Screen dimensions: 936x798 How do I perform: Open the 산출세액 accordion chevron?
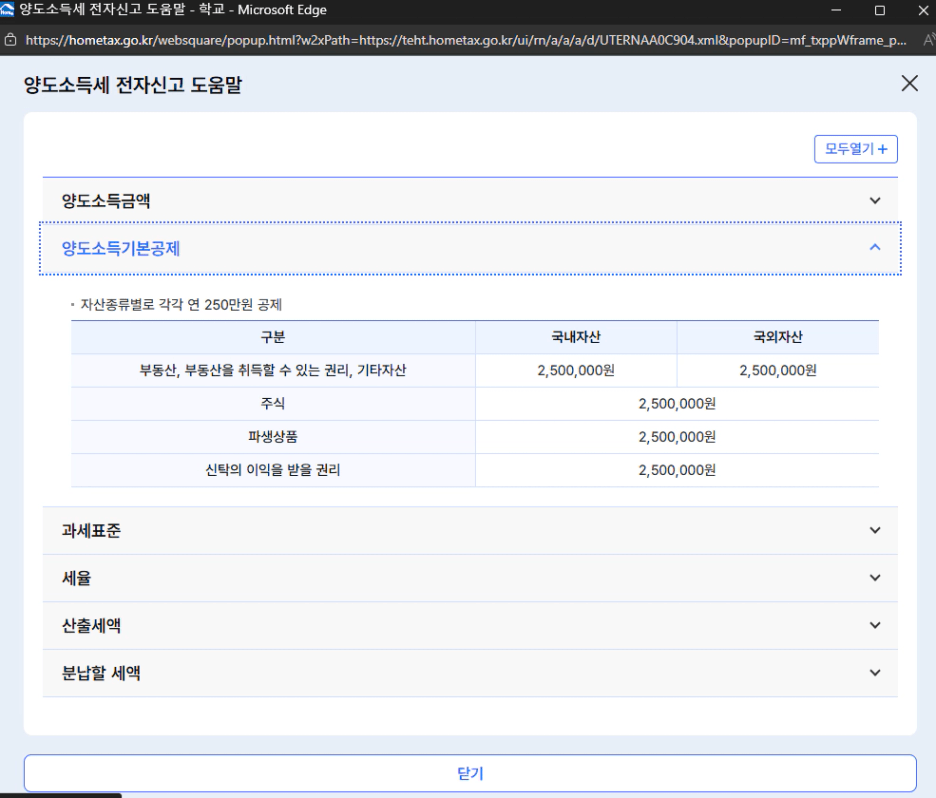point(875,625)
